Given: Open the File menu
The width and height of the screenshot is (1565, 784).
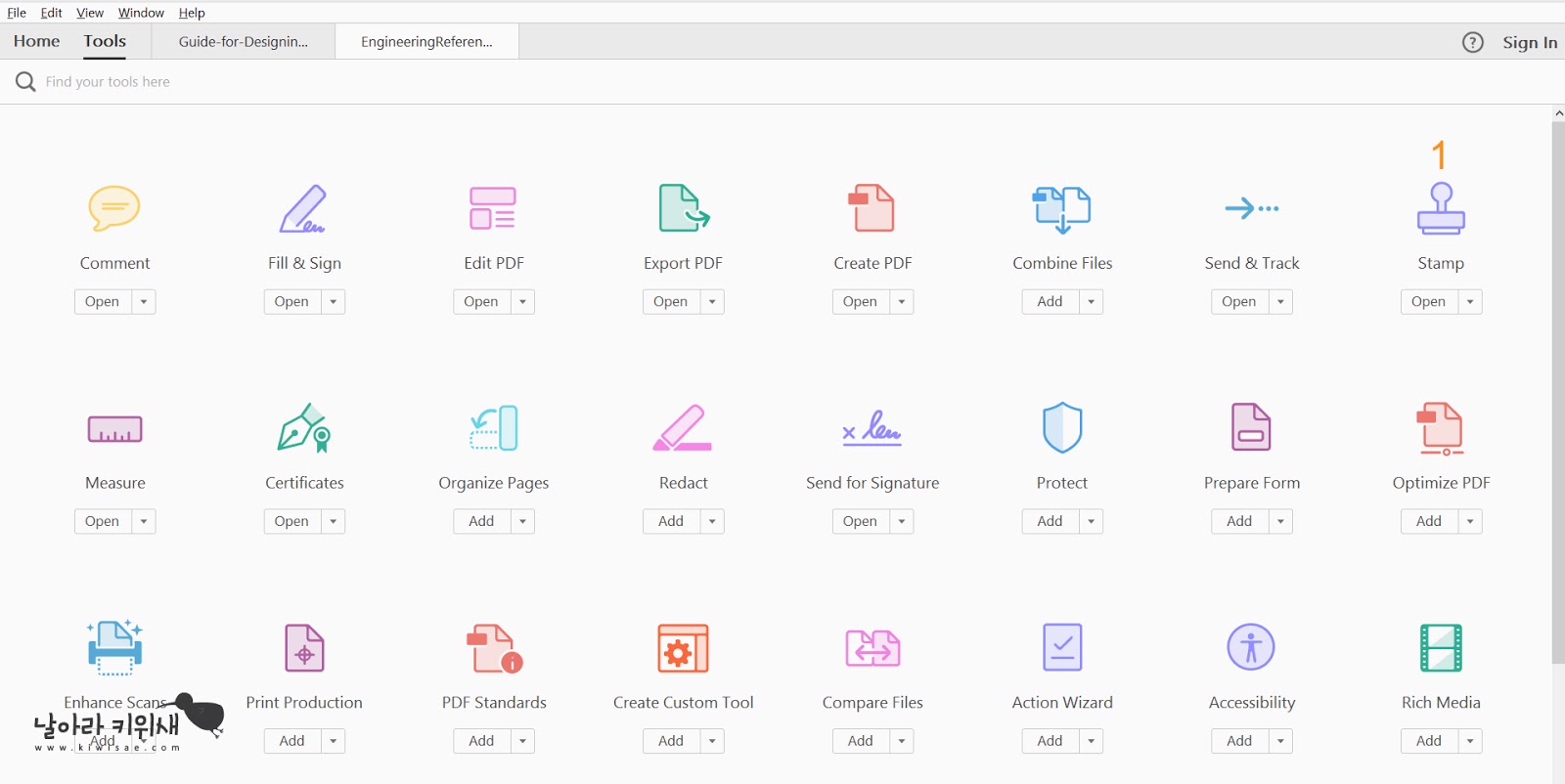Looking at the screenshot, I should [x=17, y=13].
